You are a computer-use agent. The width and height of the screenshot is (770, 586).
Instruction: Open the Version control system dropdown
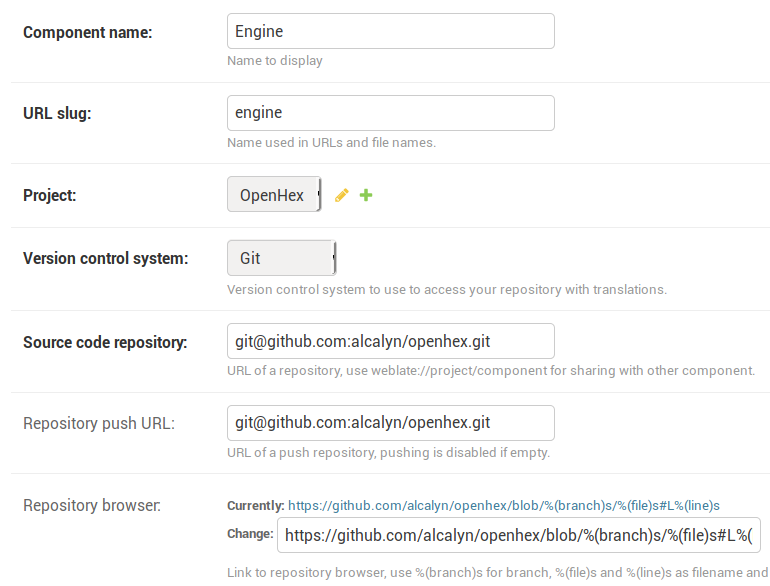coord(281,258)
